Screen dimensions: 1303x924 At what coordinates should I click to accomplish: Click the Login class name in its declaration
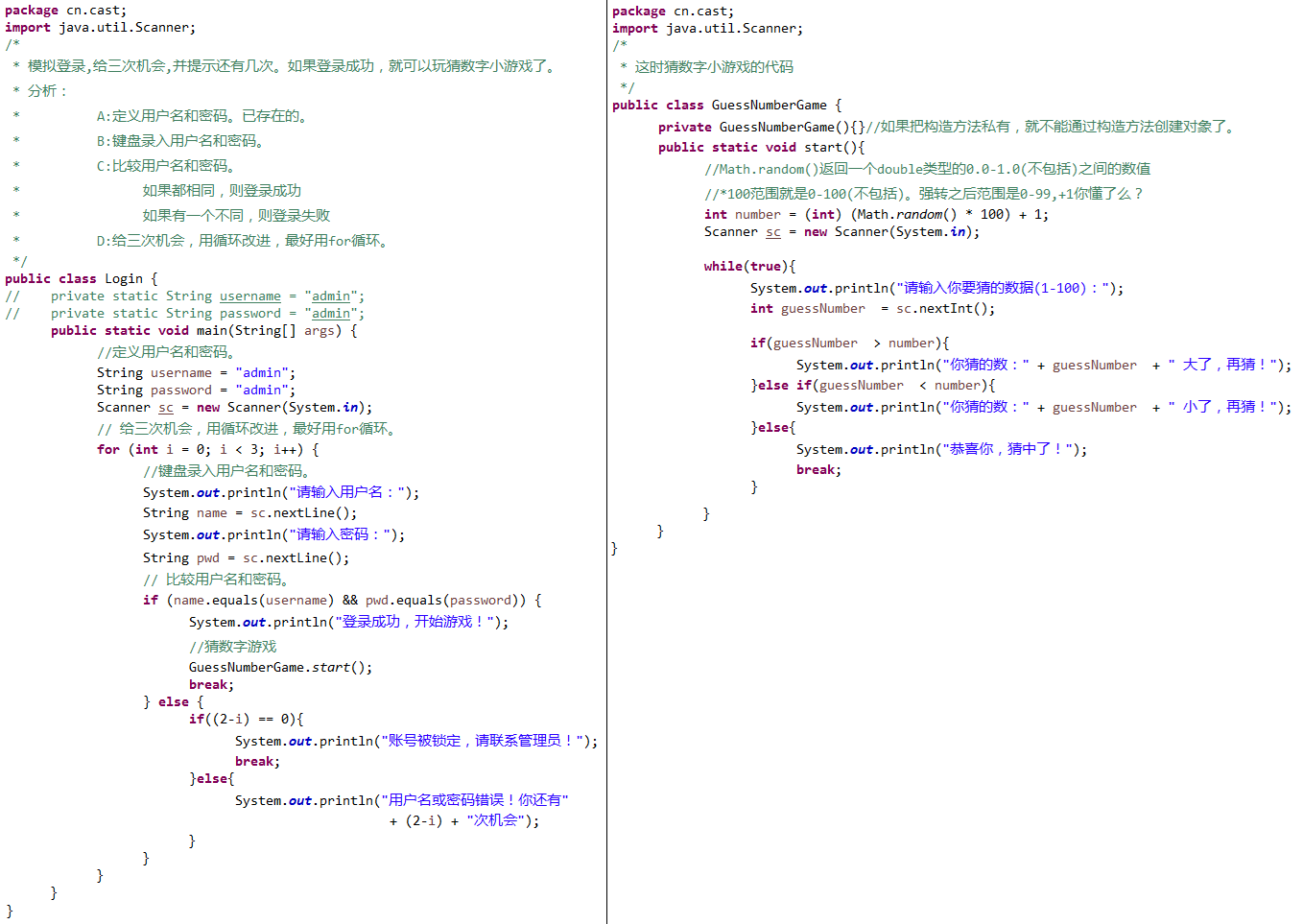123,279
